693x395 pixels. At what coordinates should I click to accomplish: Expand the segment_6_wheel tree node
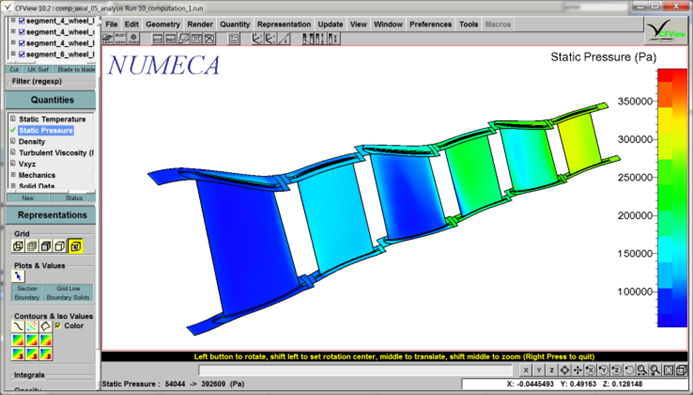(13, 54)
